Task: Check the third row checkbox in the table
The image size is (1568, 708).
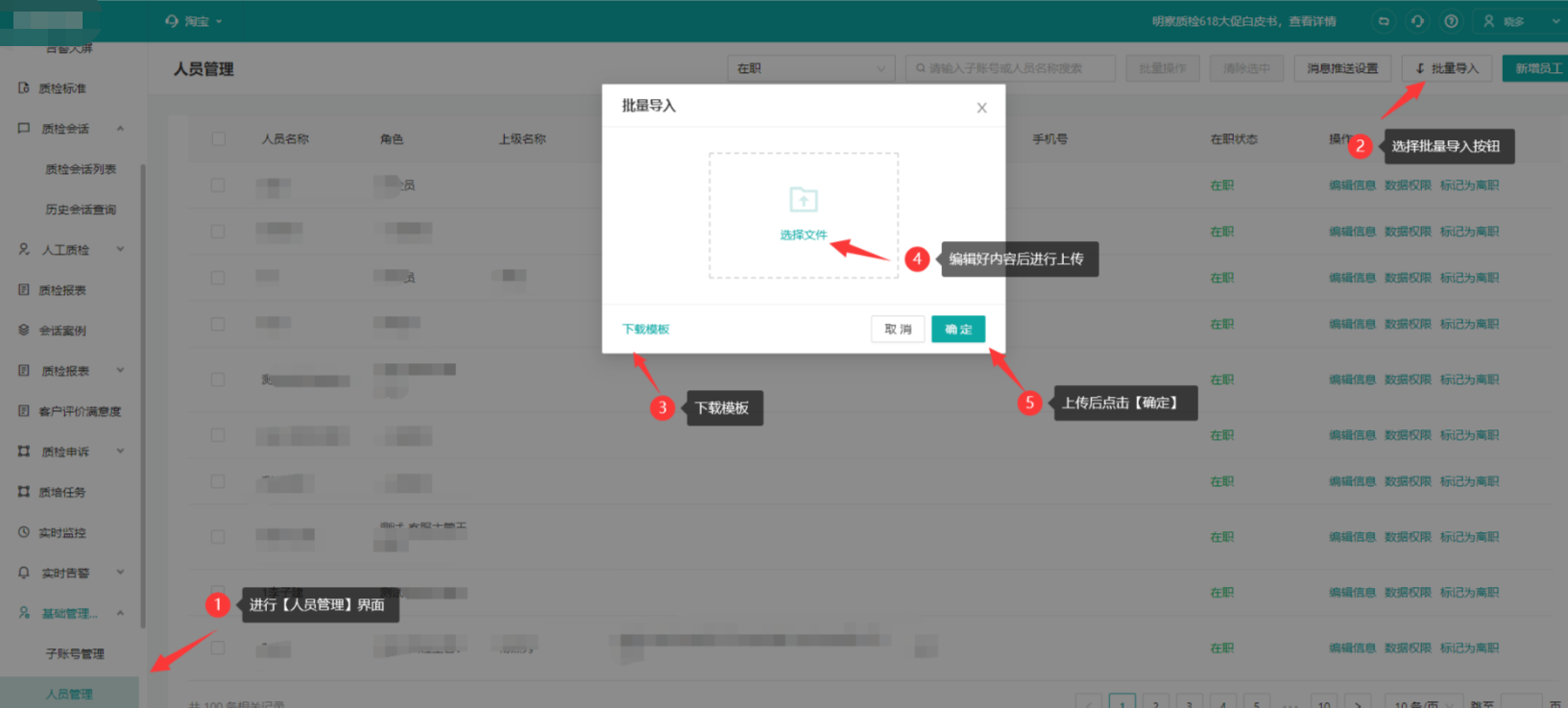Action: click(x=218, y=277)
